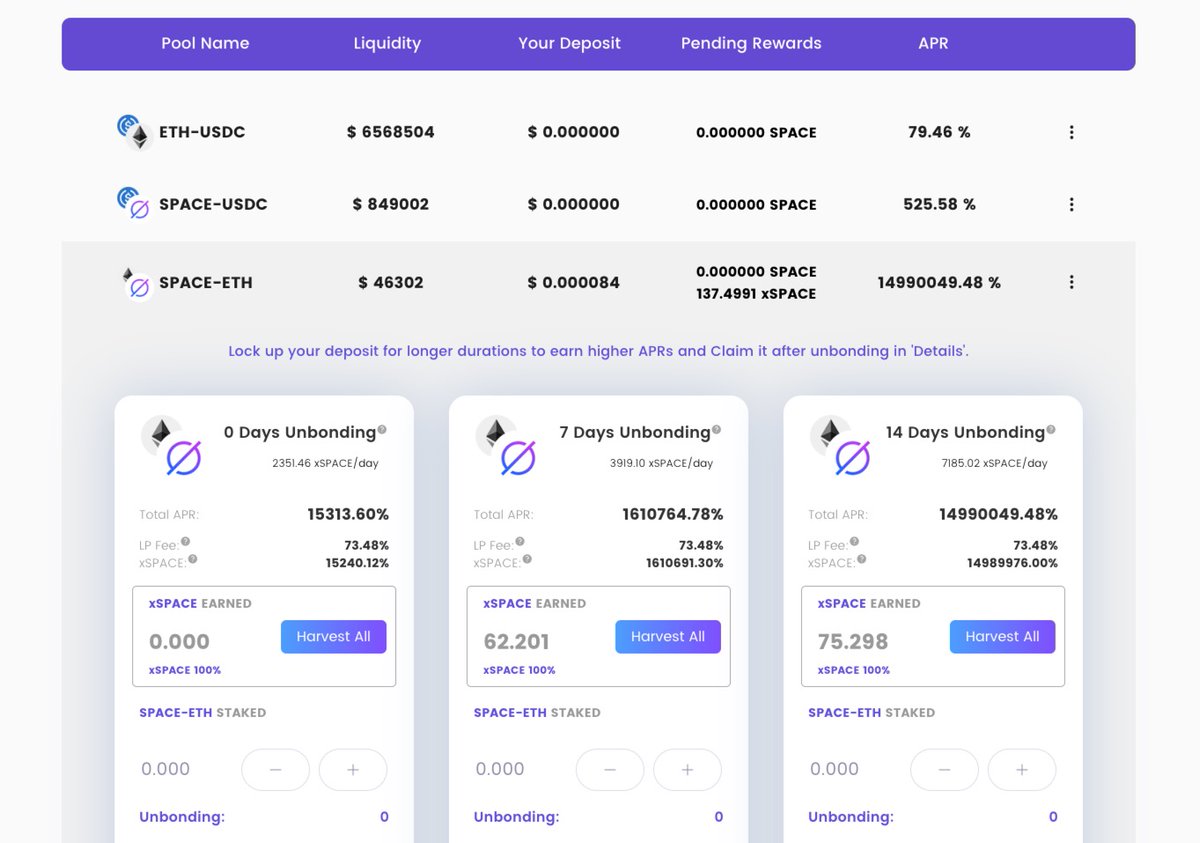Screen dimensions: 1200x843
Task: Harvest All in the 14 Days Unbonding card
Action: (1002, 637)
